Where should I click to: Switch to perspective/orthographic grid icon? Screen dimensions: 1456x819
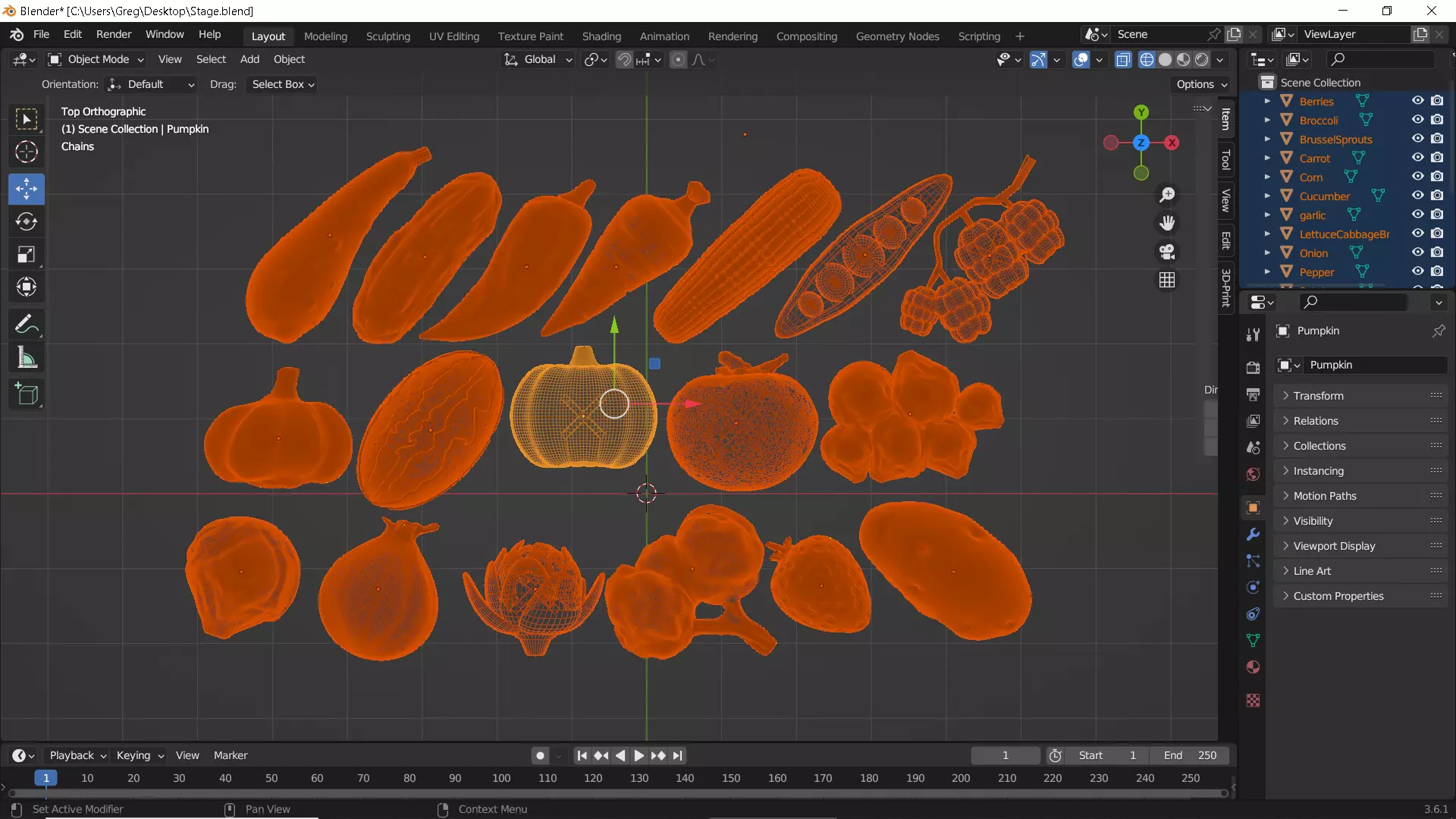[1167, 281]
